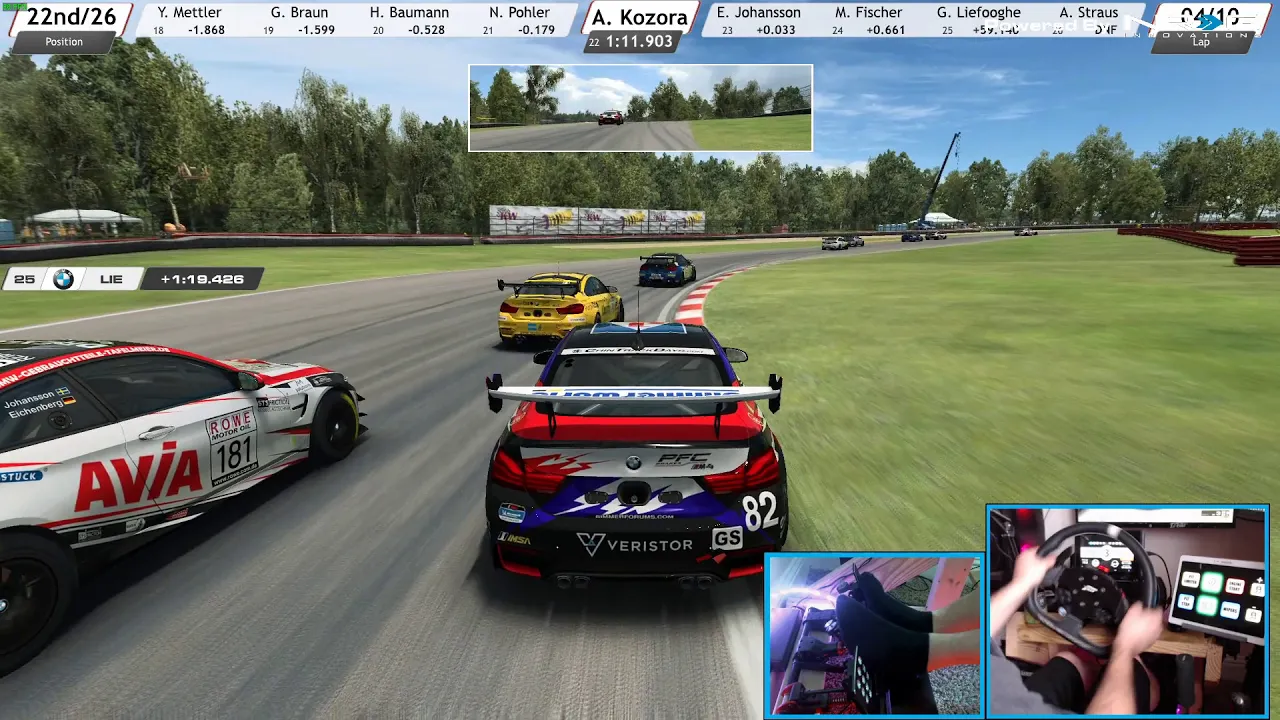
Task: Click the IMSA decal on car 82
Action: click(515, 538)
